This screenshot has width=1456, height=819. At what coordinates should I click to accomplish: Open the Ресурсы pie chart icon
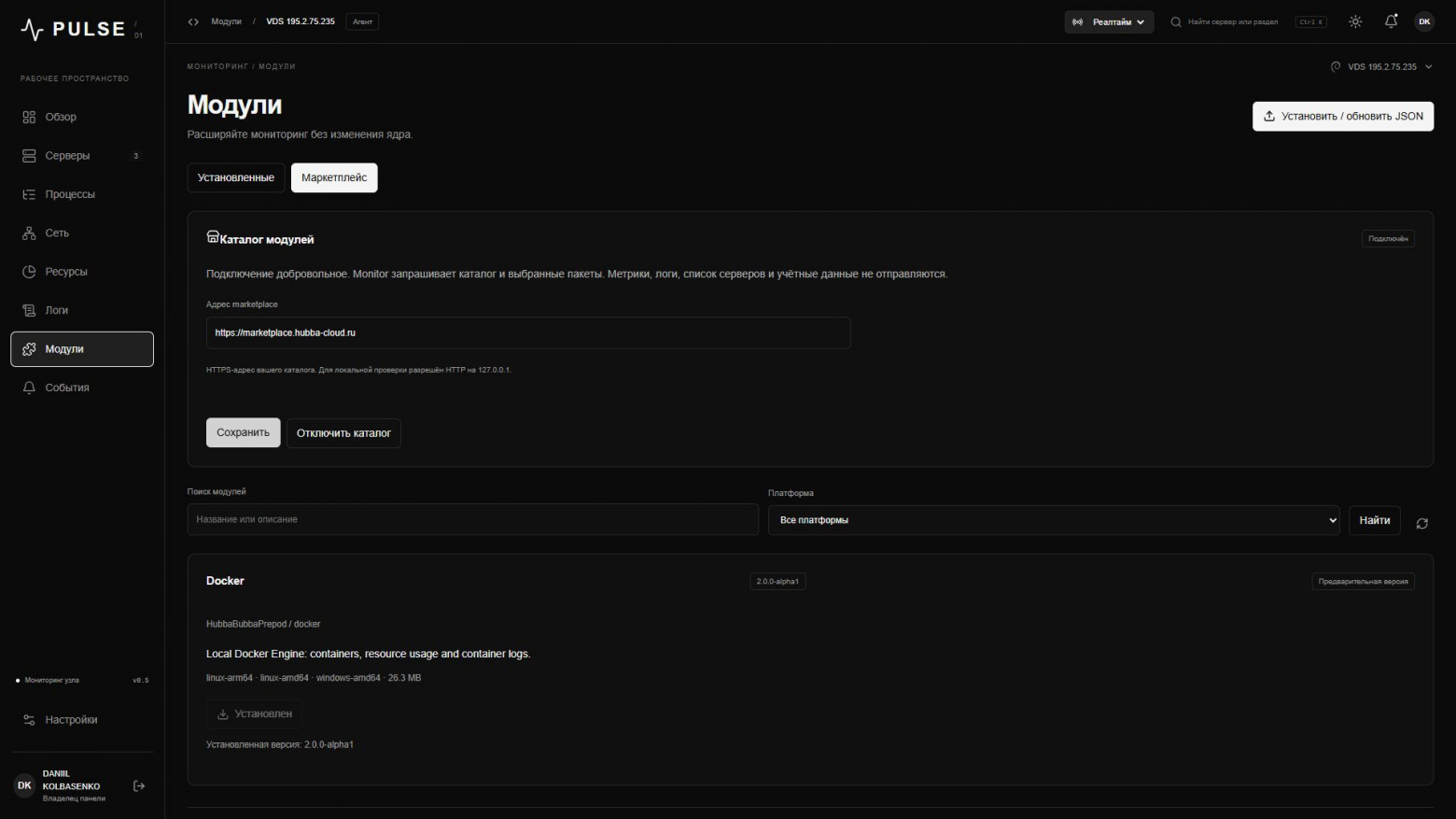pos(29,272)
